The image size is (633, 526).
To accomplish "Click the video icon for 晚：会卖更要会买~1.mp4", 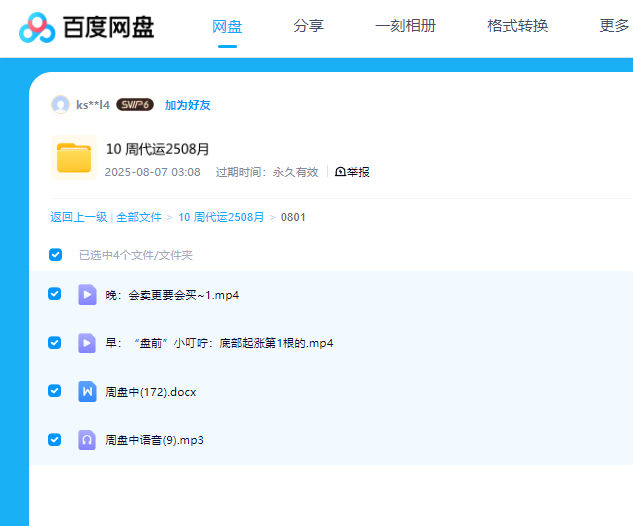I will click(x=87, y=295).
